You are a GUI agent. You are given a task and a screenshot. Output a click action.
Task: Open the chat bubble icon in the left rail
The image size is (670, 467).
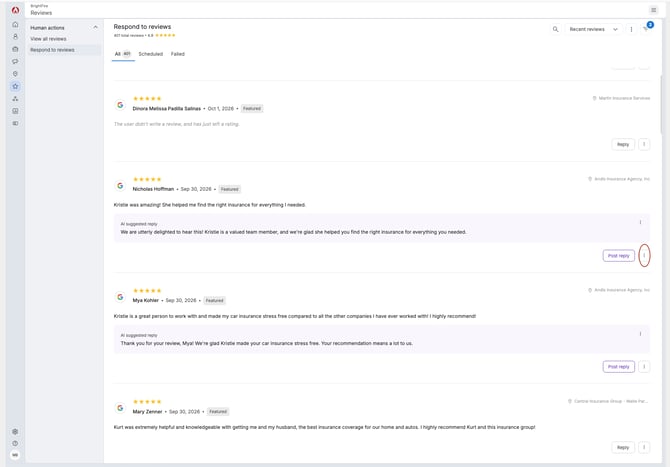point(15,62)
